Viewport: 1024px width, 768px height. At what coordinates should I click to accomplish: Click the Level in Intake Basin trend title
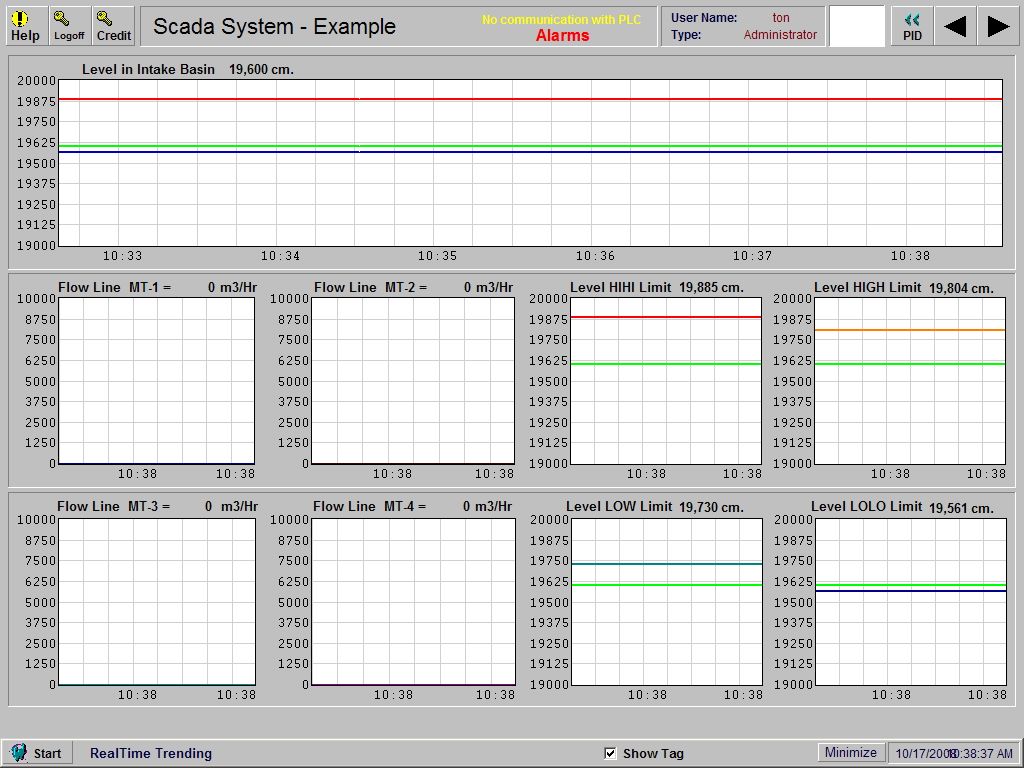pyautogui.click(x=148, y=69)
